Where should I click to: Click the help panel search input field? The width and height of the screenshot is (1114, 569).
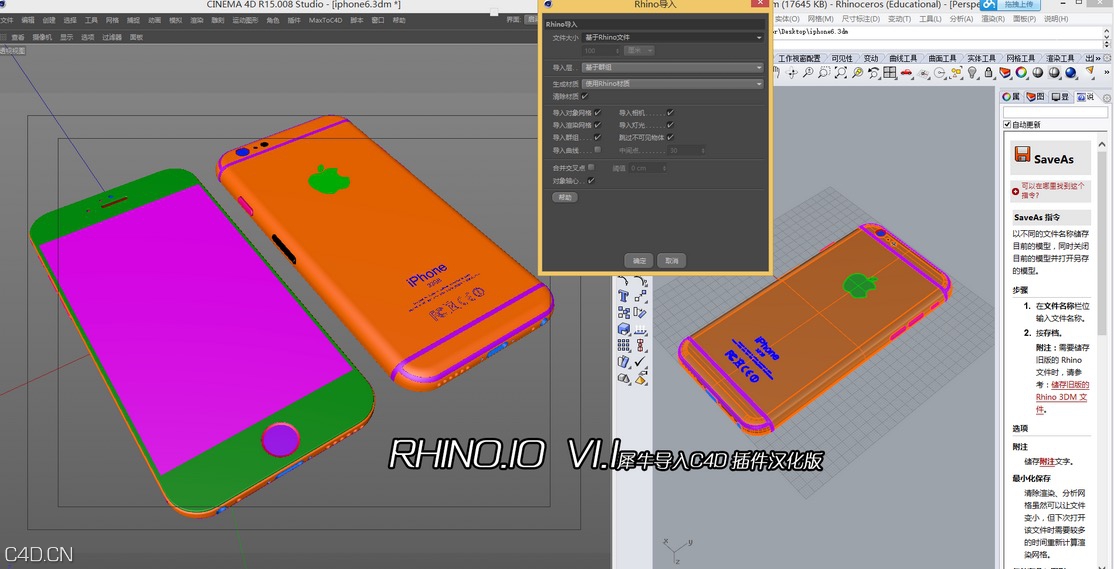[x=1055, y=112]
